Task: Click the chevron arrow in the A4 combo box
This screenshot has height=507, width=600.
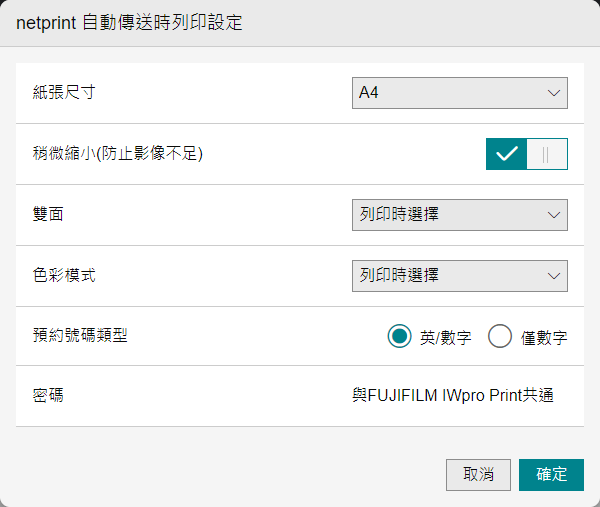Action: point(554,93)
